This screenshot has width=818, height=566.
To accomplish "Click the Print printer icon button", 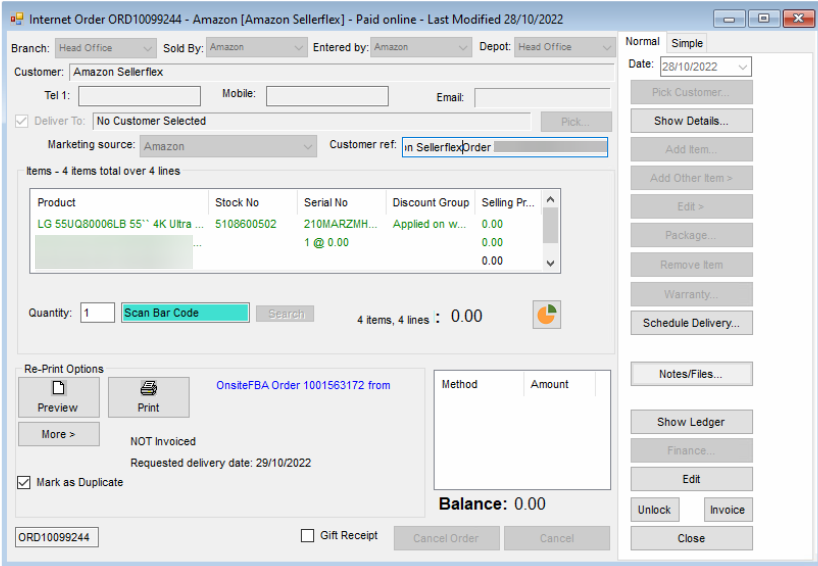I will 148,397.
